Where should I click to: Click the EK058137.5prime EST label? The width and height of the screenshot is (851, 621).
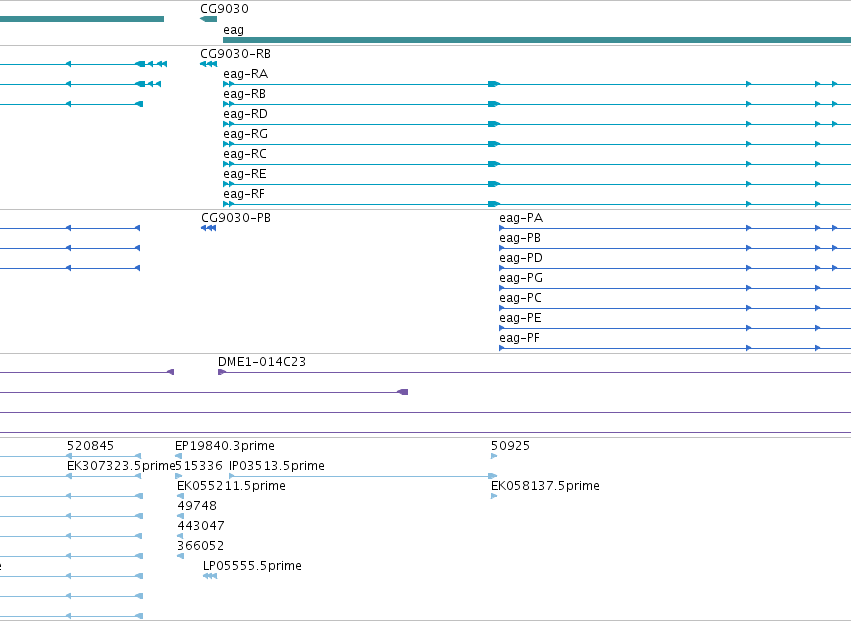coord(545,486)
